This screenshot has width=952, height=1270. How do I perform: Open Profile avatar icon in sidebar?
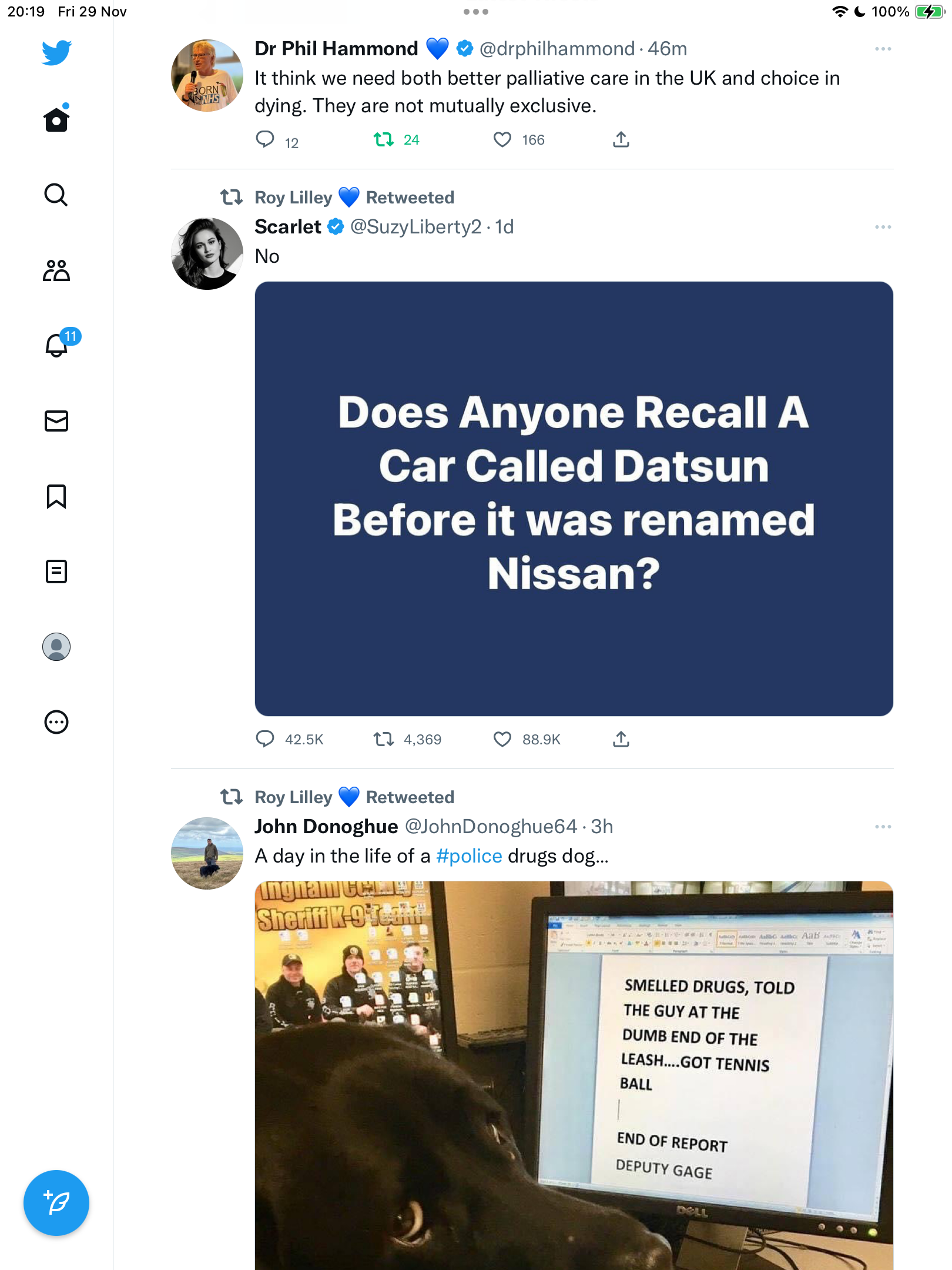coord(56,647)
